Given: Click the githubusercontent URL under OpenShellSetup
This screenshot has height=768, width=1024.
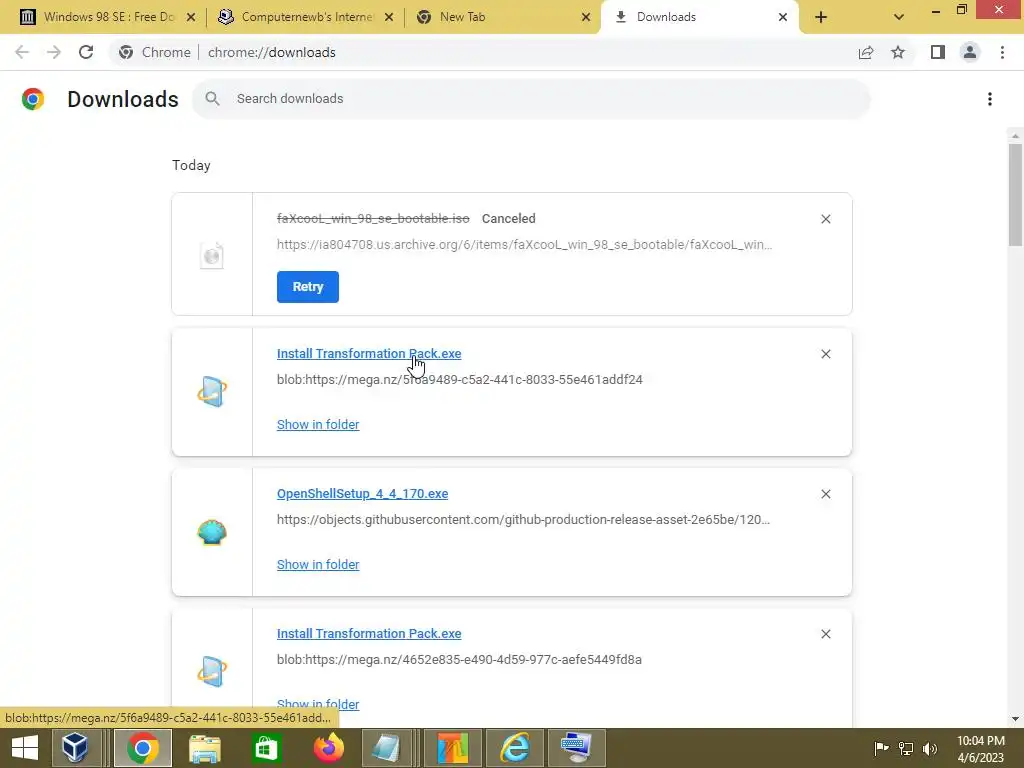Looking at the screenshot, I should click(523, 520).
